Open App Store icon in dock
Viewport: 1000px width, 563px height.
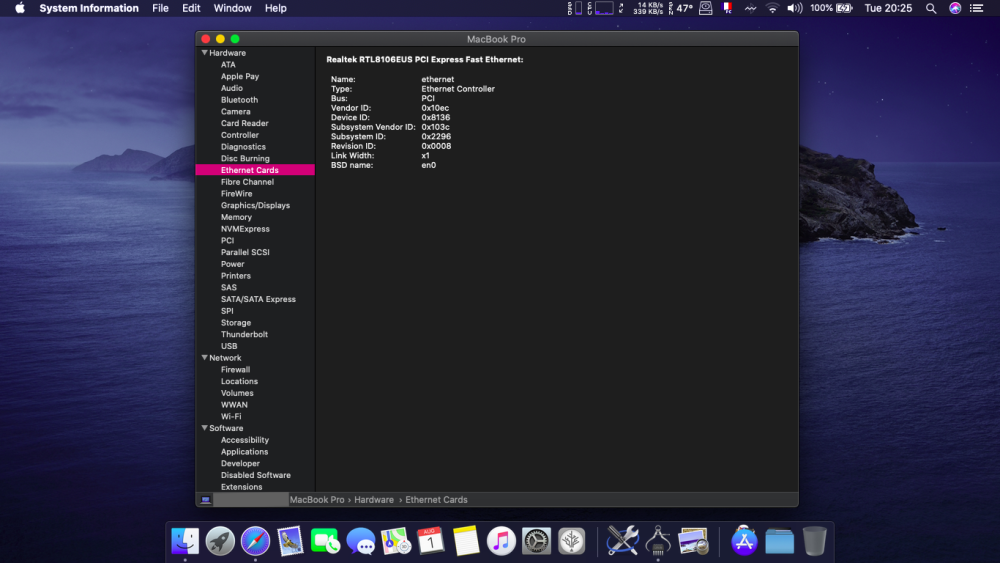click(x=744, y=541)
